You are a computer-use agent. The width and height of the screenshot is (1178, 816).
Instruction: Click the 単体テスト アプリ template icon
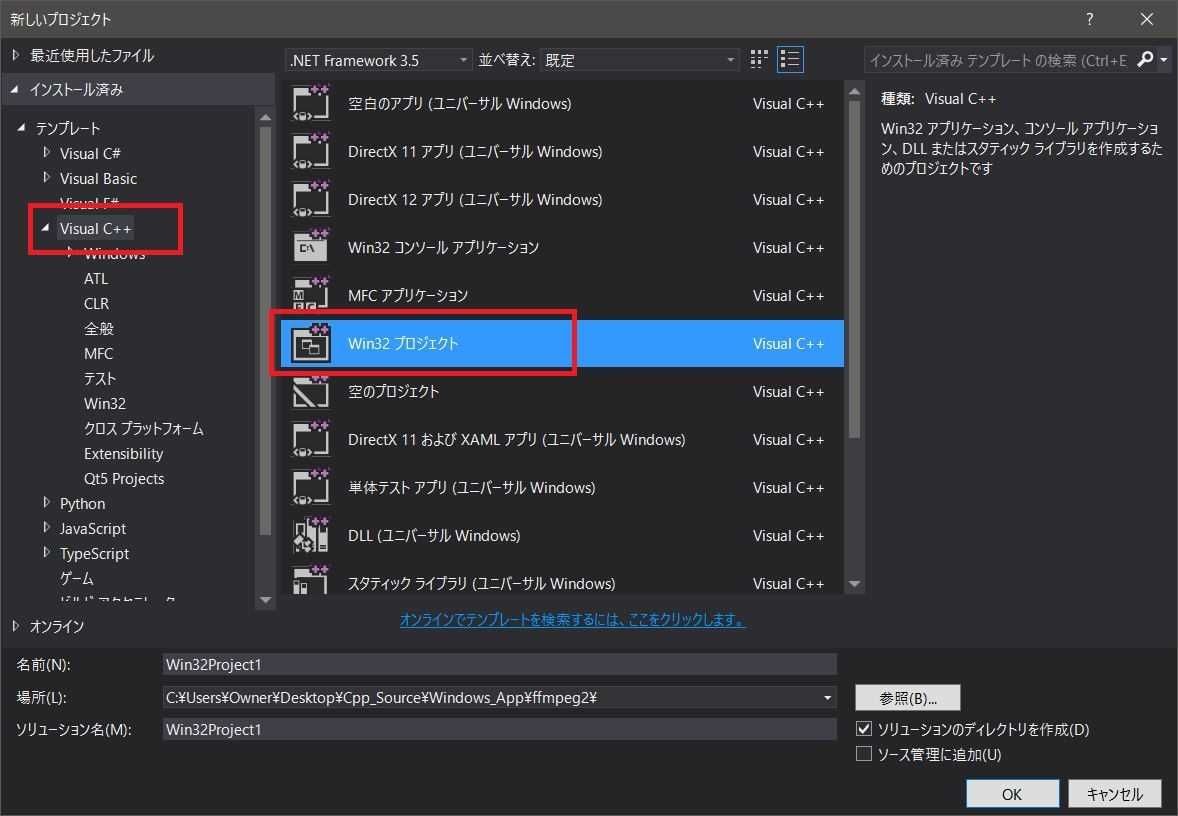[x=310, y=488]
